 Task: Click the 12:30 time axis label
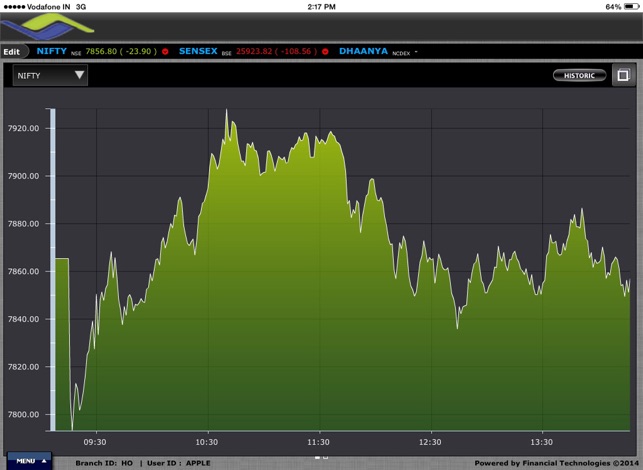(x=430, y=442)
